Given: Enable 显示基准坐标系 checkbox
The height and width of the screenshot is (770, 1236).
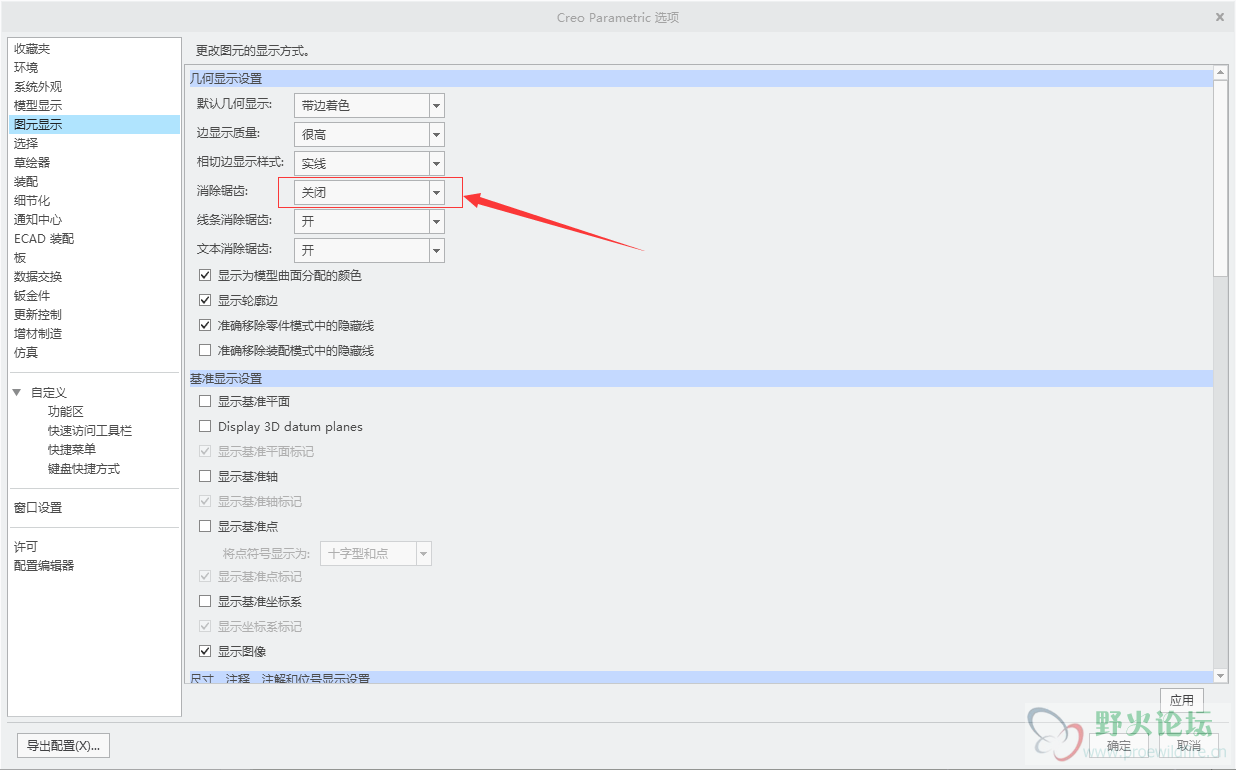Looking at the screenshot, I should click(205, 602).
